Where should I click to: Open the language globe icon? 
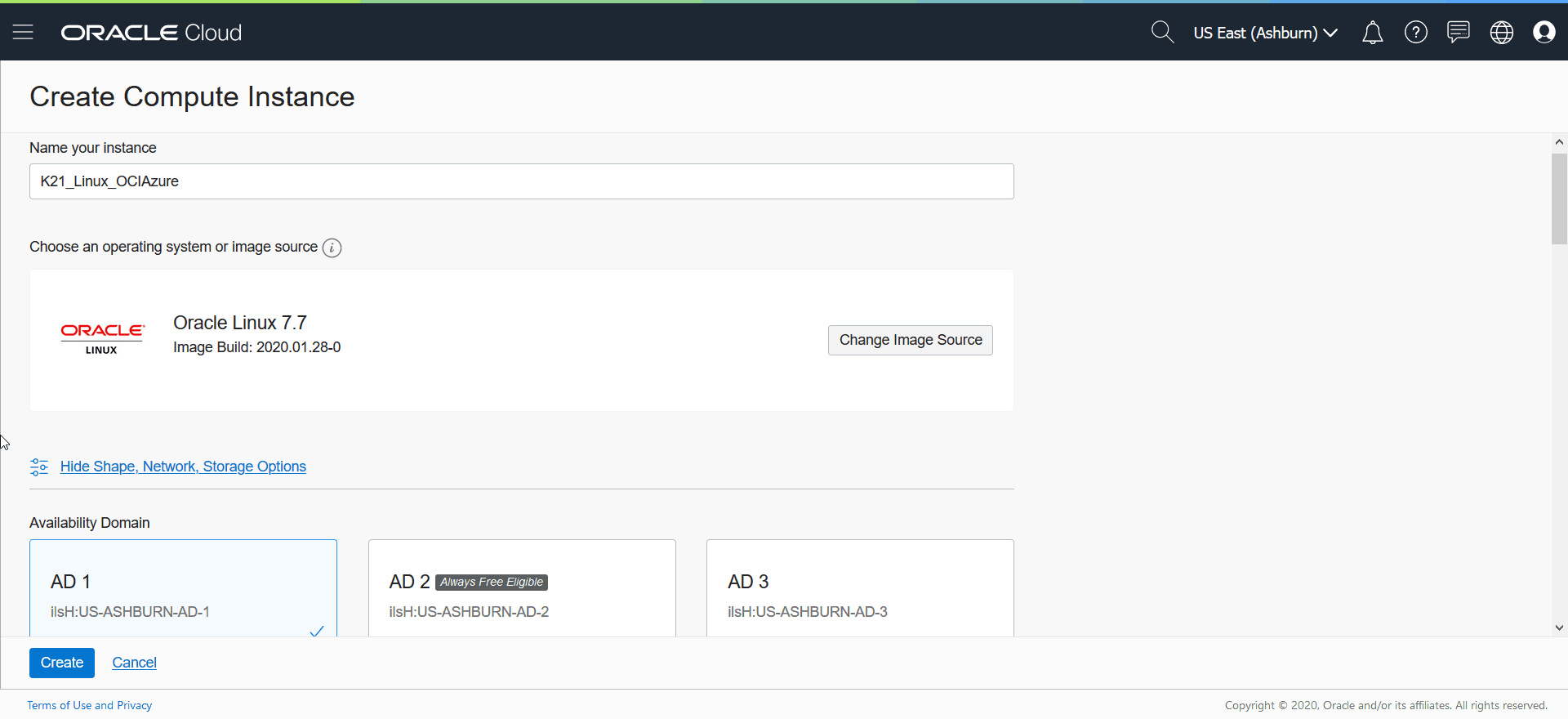[1501, 33]
